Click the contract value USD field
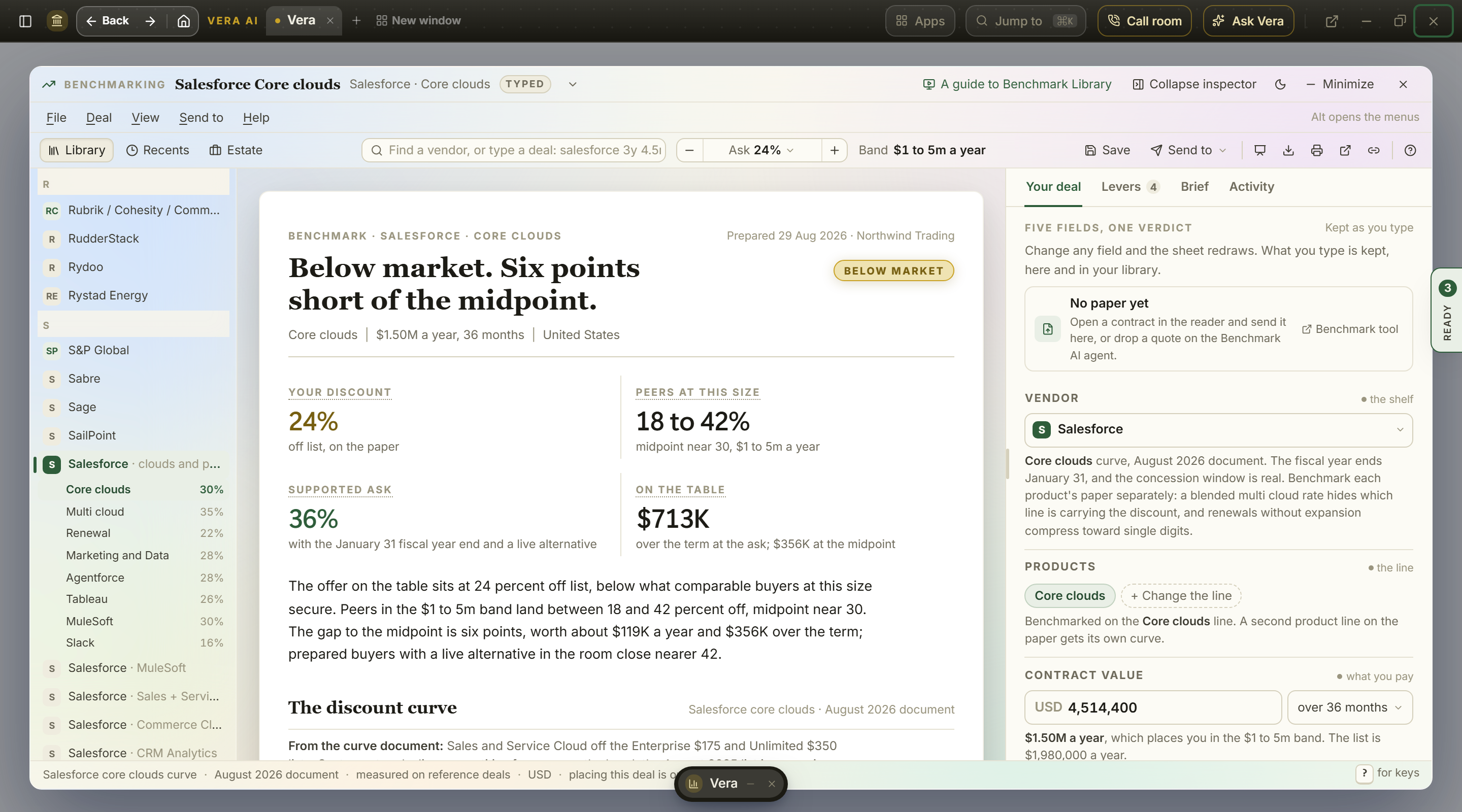Image resolution: width=1462 pixels, height=812 pixels. 1153,707
